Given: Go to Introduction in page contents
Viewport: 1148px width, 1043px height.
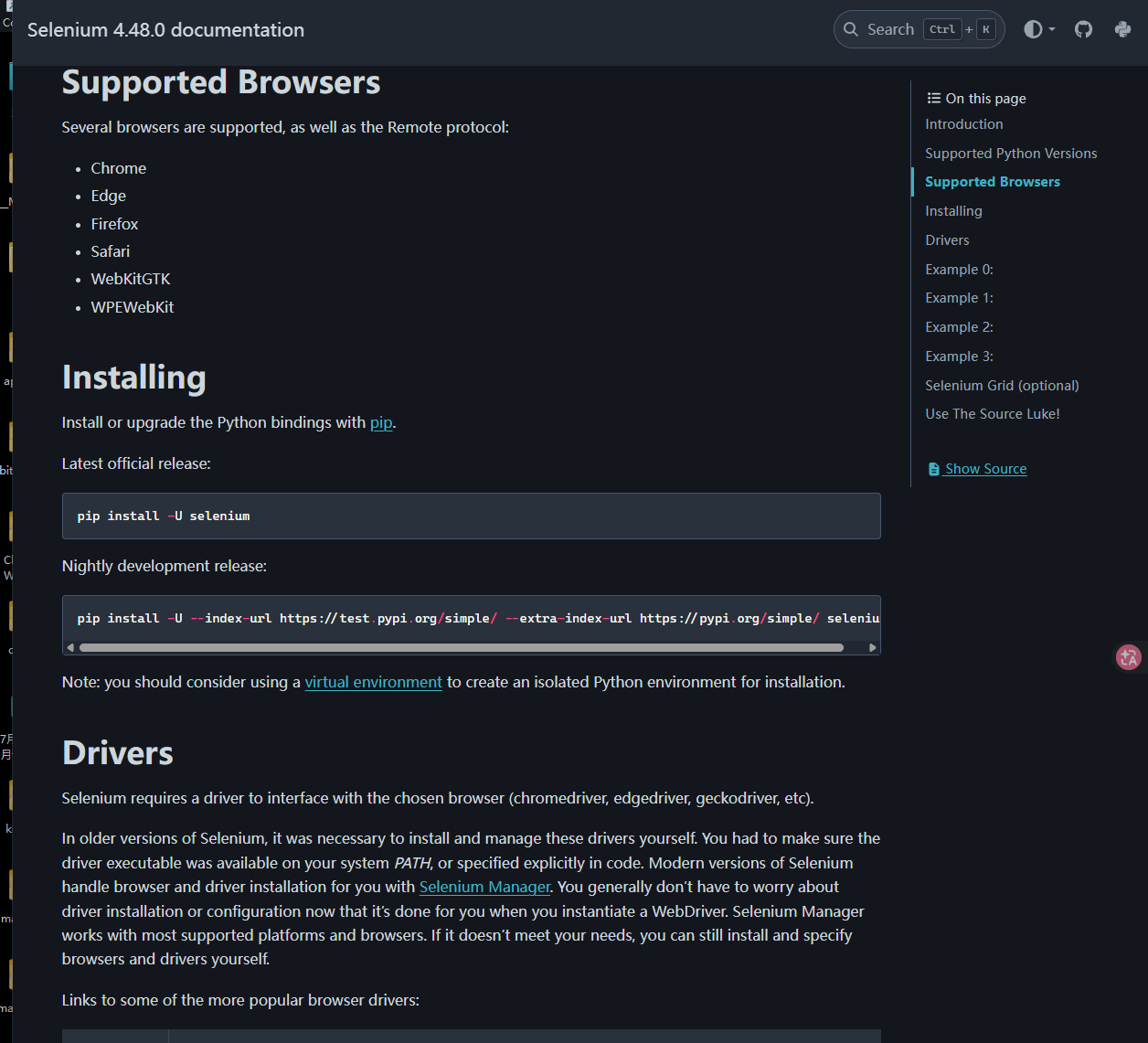Looking at the screenshot, I should (x=963, y=124).
